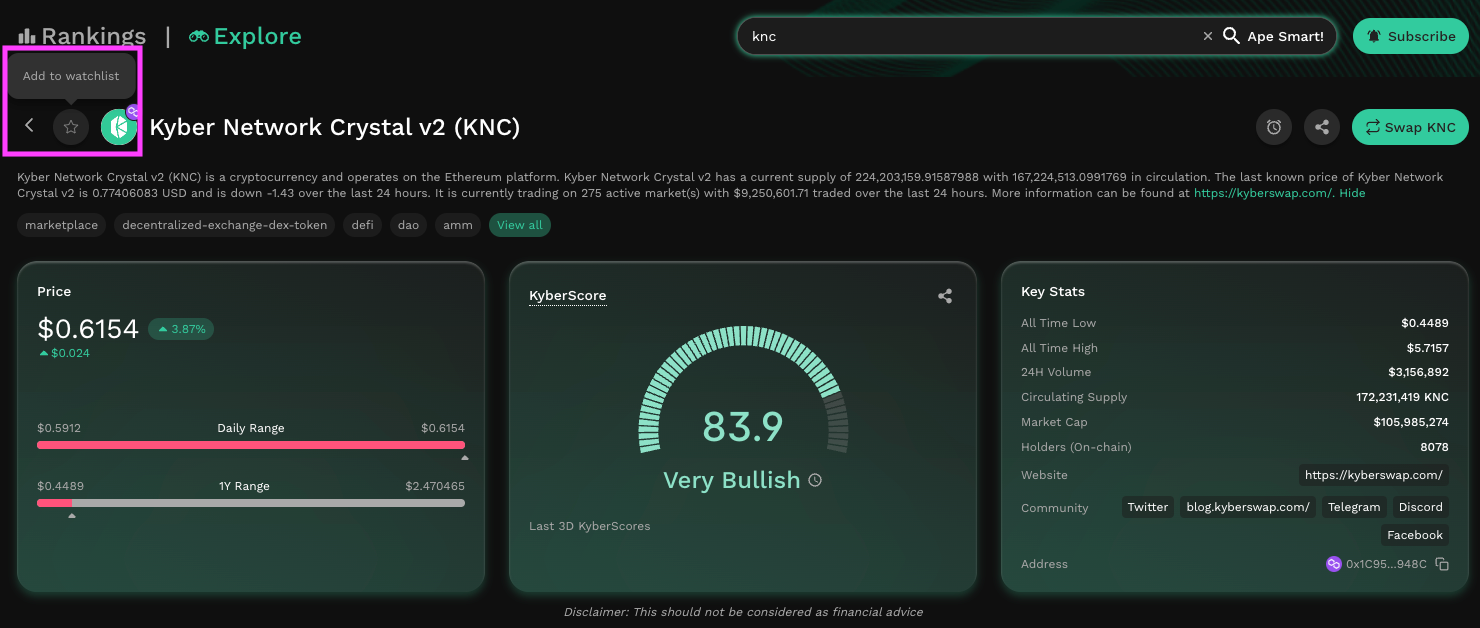The height and width of the screenshot is (628, 1480).
Task: Select the marketplace tag
Action: click(x=62, y=225)
